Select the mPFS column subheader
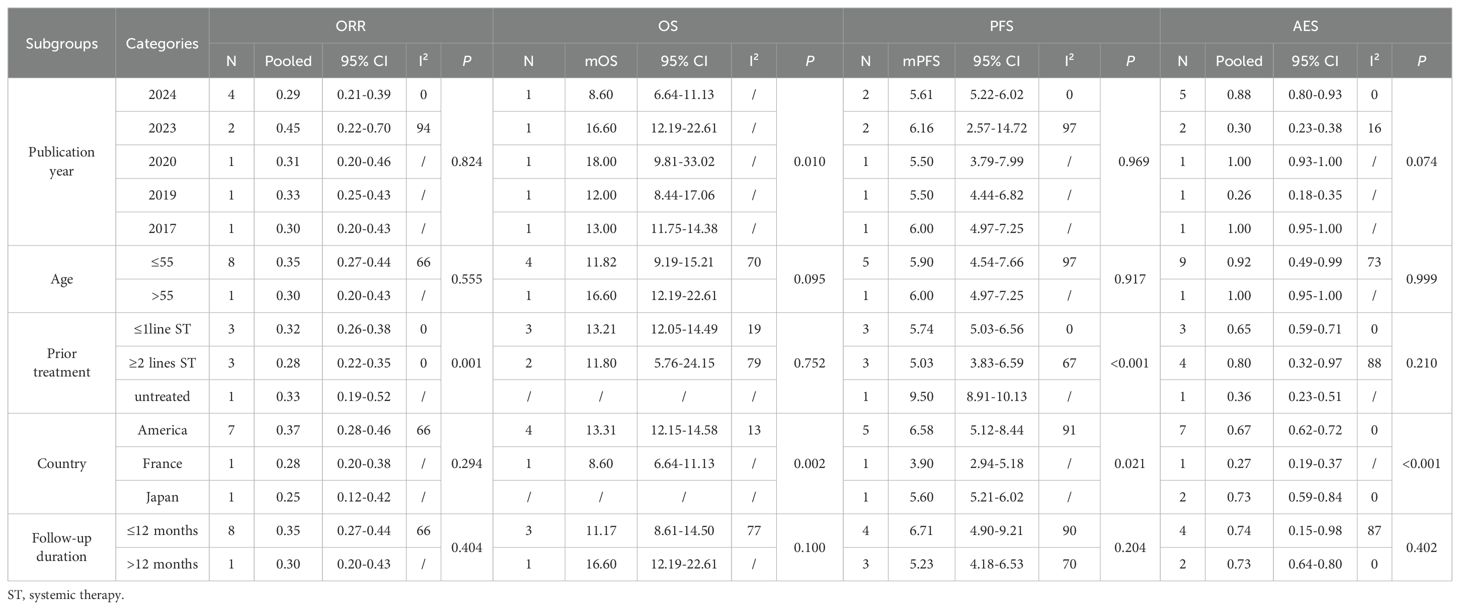 927,60
